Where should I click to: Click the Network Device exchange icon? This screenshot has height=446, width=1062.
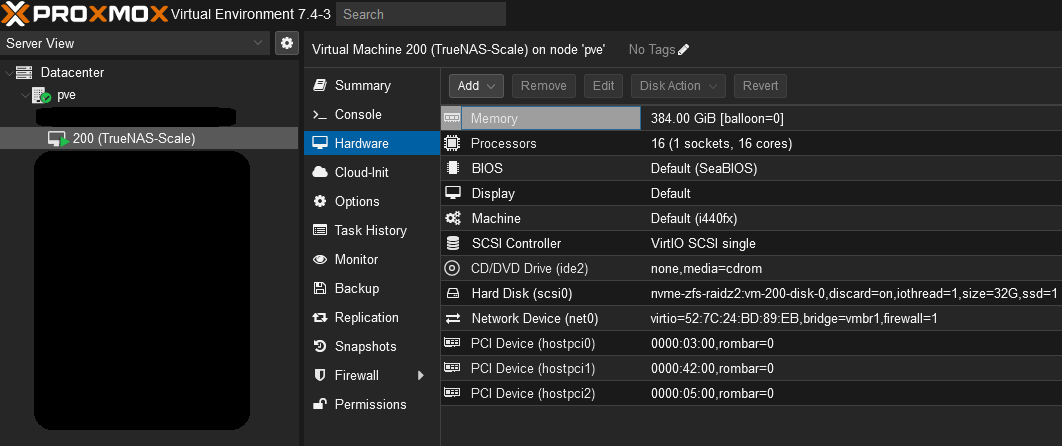452,319
